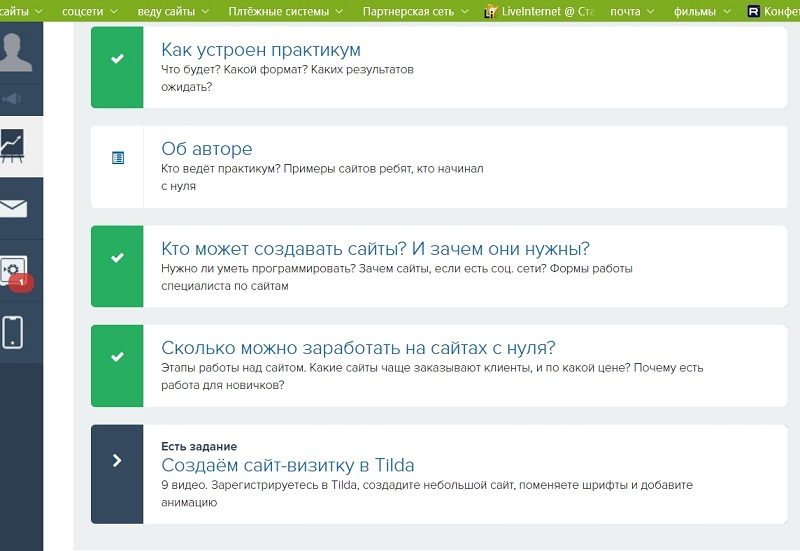Click the red '1' notification badge
The height and width of the screenshot is (551, 800).
click(x=21, y=282)
